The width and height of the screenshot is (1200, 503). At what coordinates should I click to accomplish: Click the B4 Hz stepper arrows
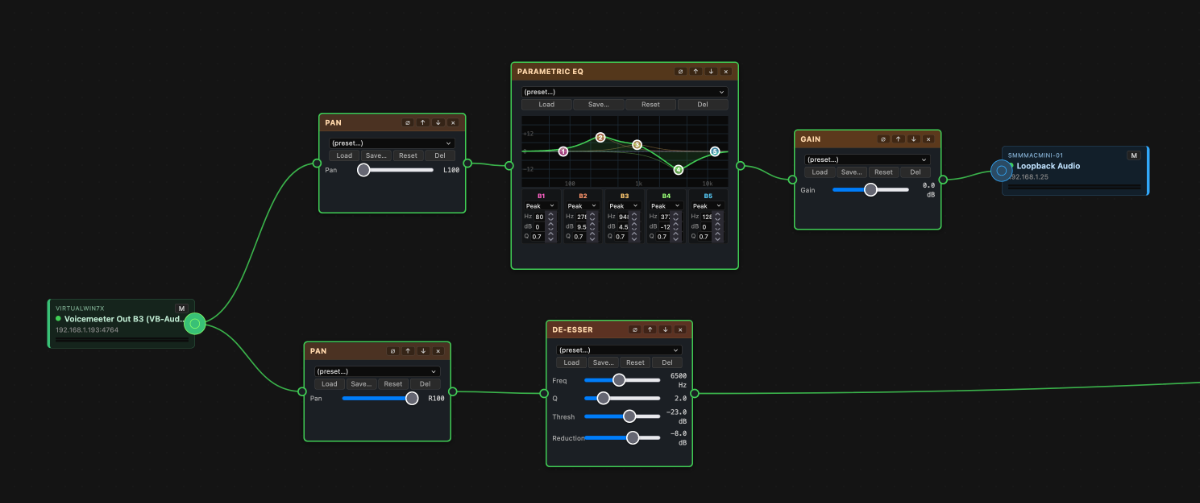coord(676,217)
